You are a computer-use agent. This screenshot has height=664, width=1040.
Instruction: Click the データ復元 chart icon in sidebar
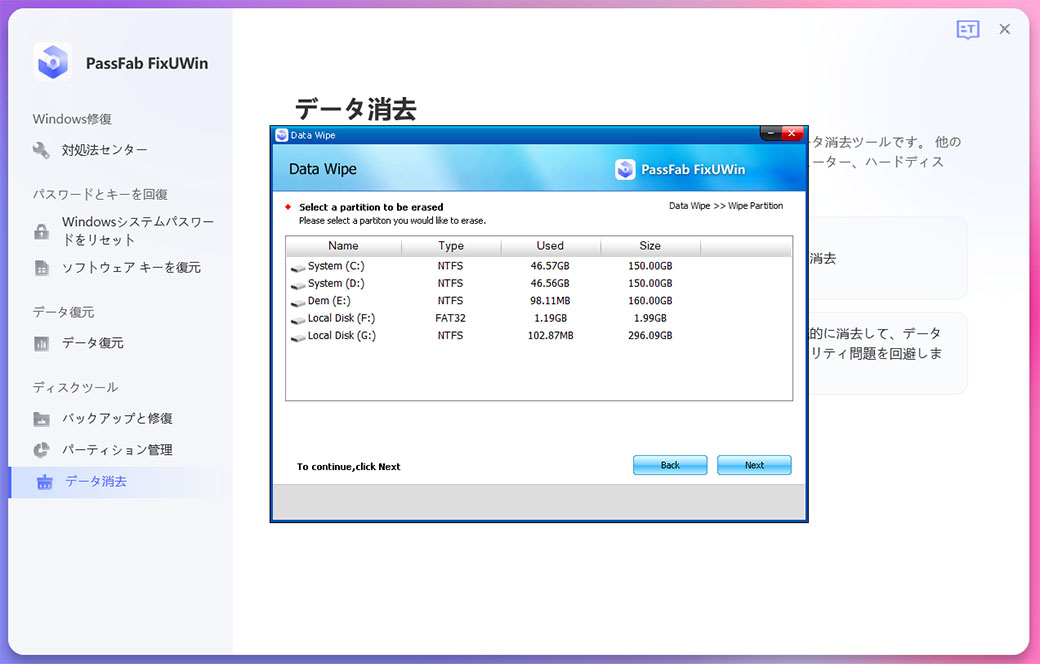[x=41, y=343]
